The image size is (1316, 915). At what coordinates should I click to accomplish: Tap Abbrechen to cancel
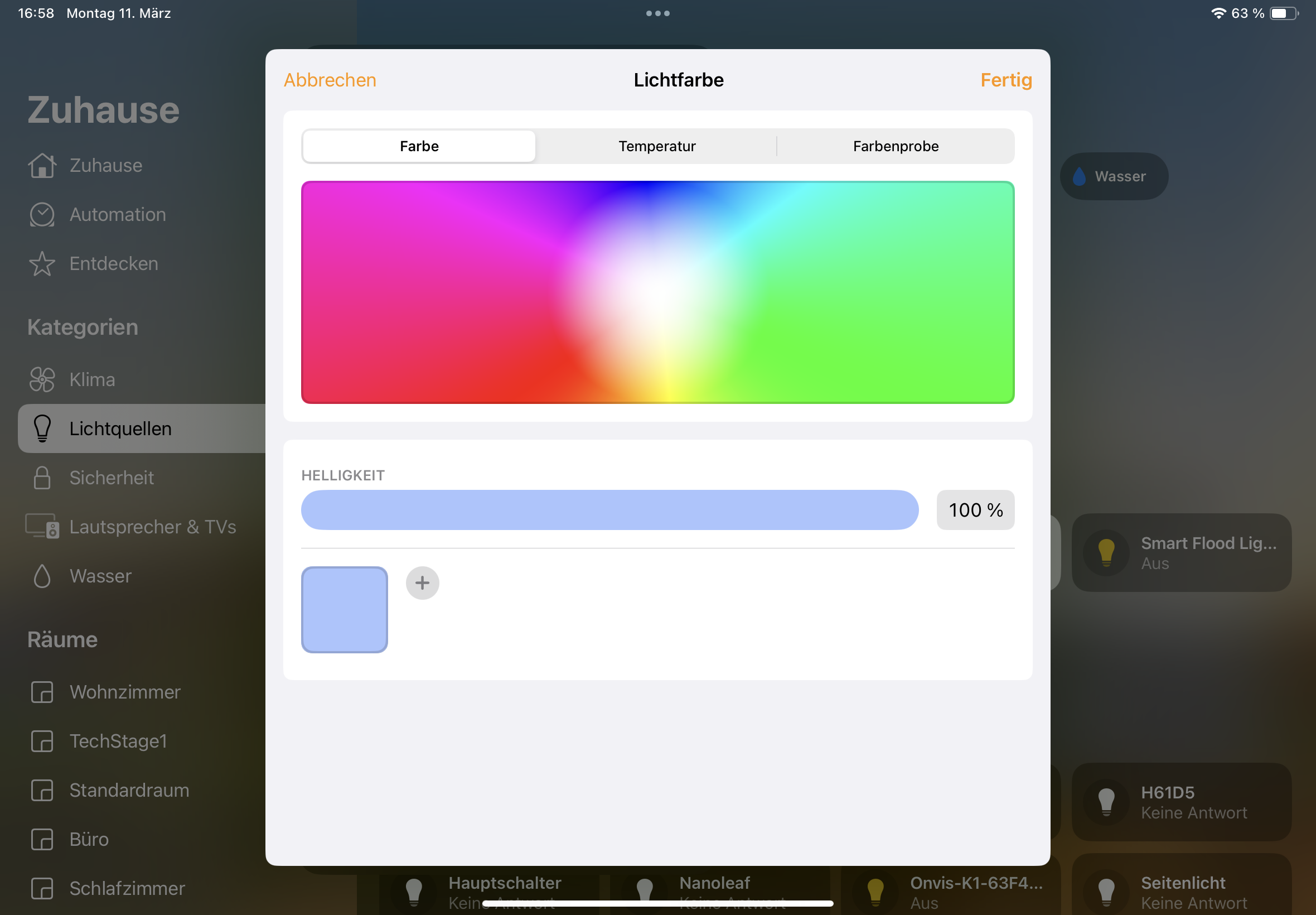(330, 80)
